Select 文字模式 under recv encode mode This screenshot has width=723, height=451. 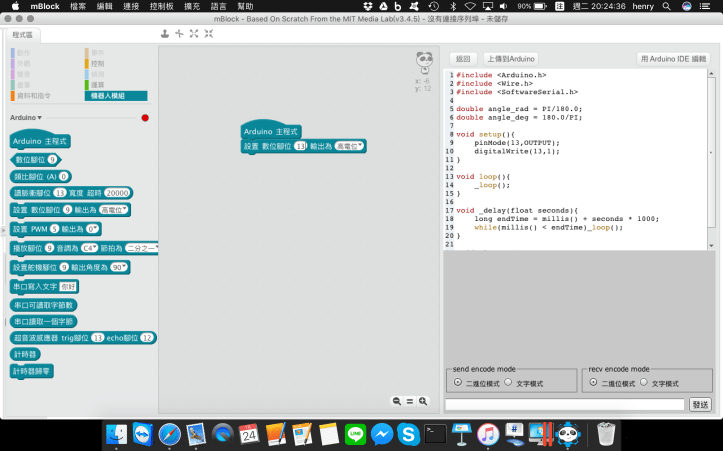pos(644,382)
